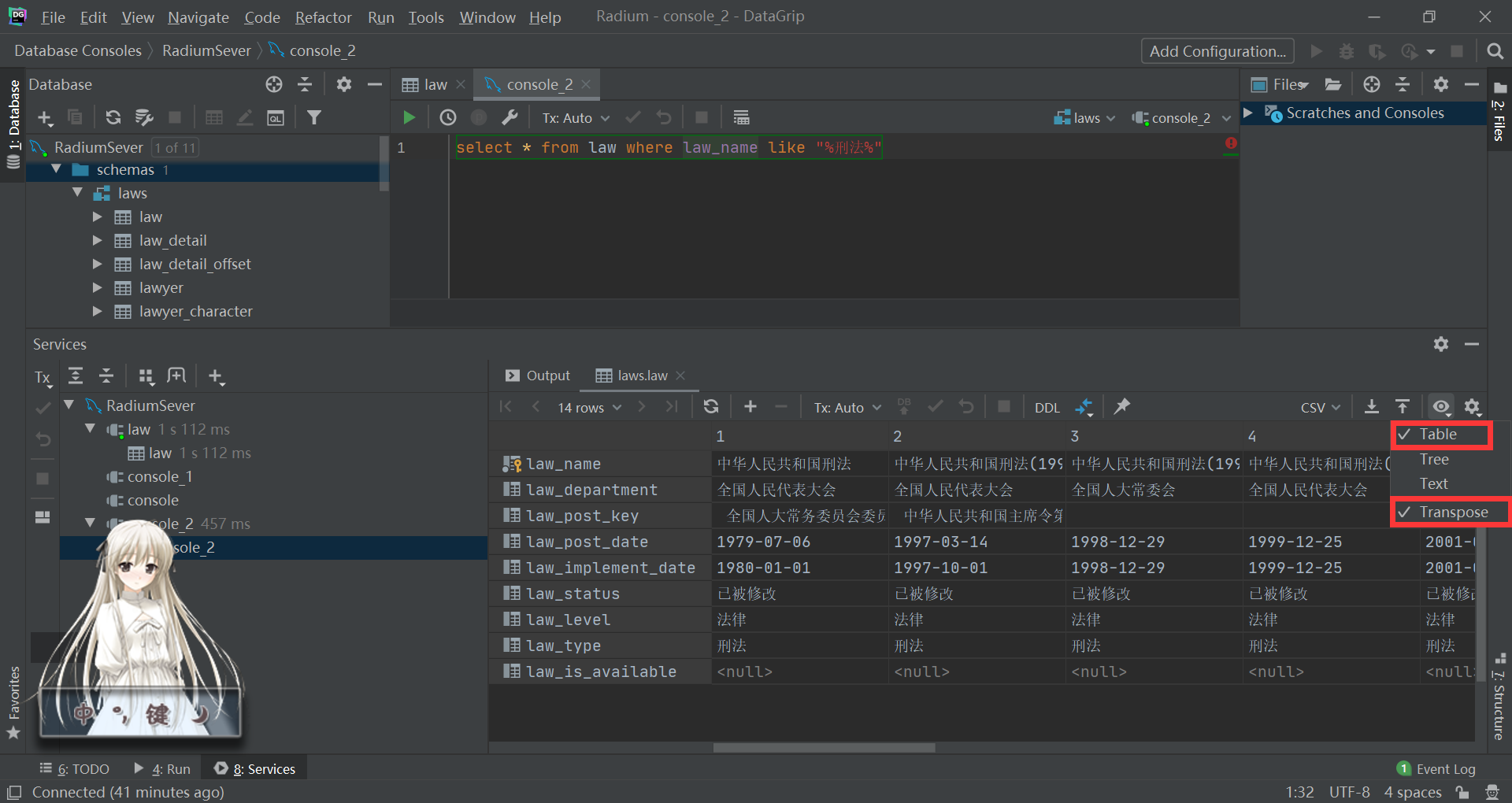Open results settings gear icon
The width and height of the screenshot is (1512, 803).
pyautogui.click(x=1473, y=407)
